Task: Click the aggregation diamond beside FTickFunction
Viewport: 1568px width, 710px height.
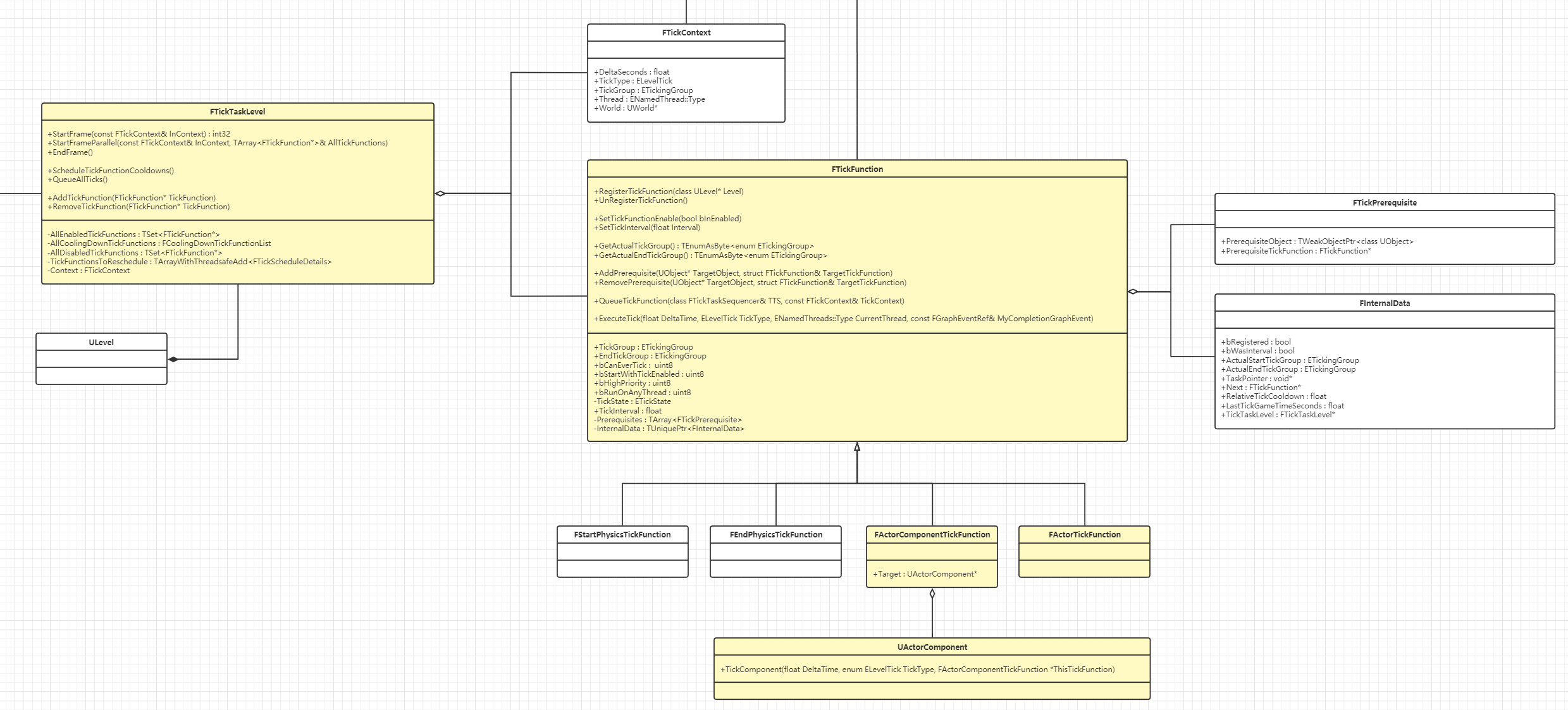Action: 1133,292
